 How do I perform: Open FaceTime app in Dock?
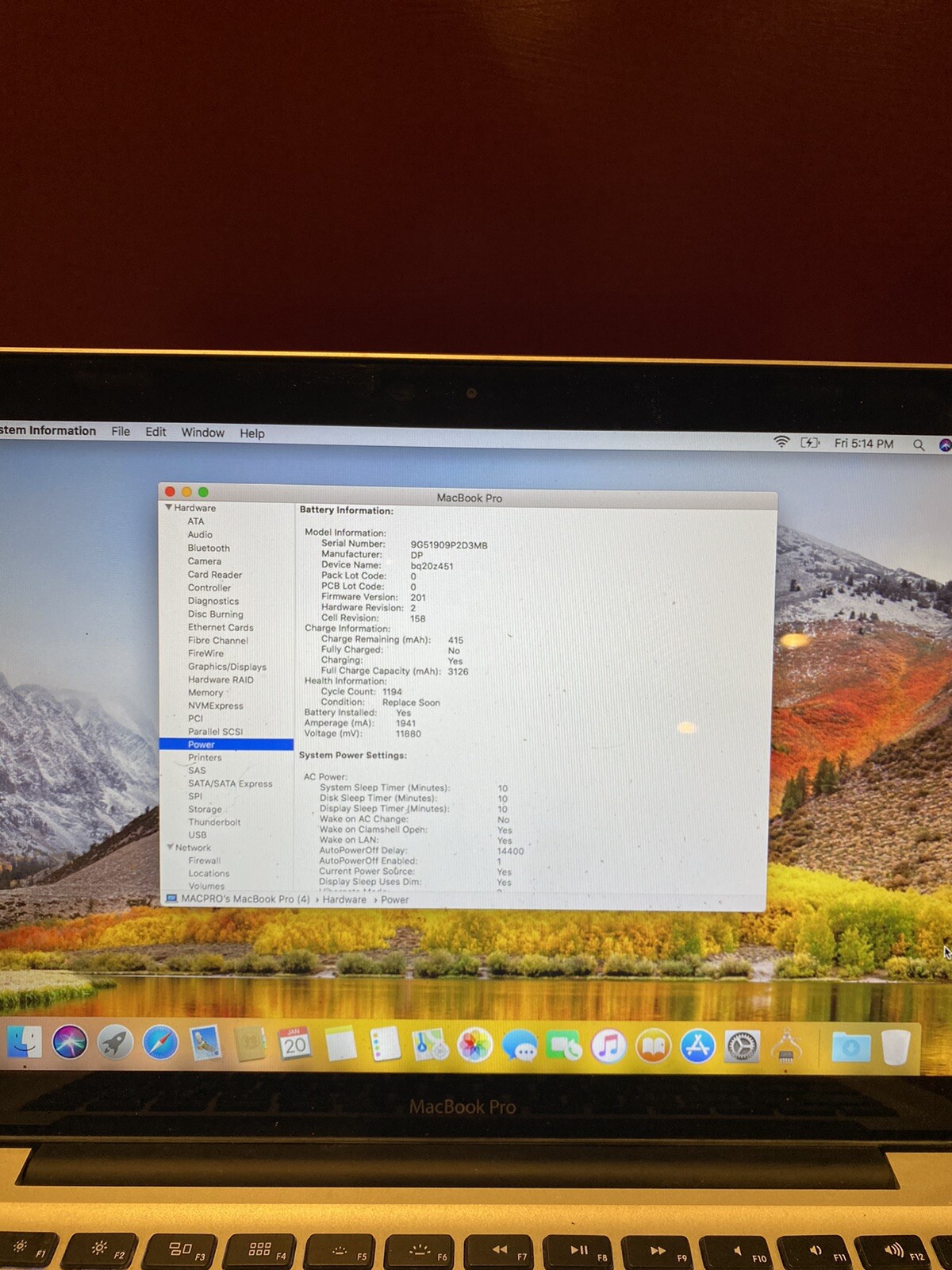coord(564,1046)
